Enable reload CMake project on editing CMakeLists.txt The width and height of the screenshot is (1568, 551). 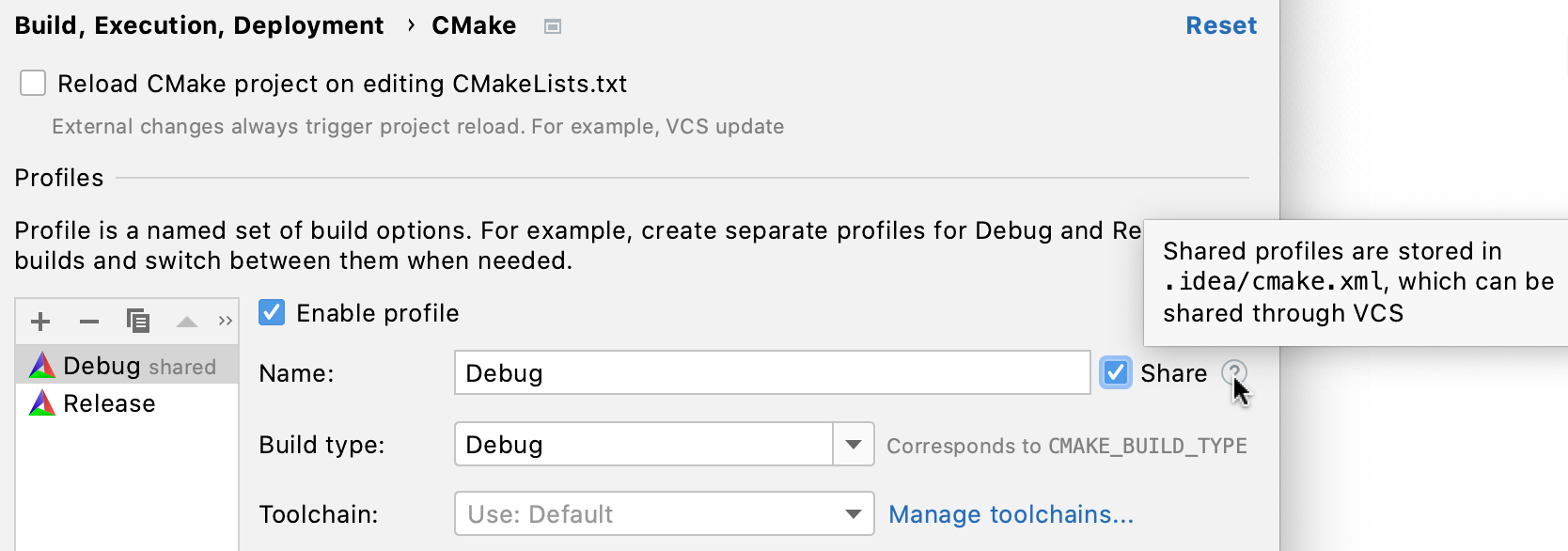pyautogui.click(x=33, y=83)
